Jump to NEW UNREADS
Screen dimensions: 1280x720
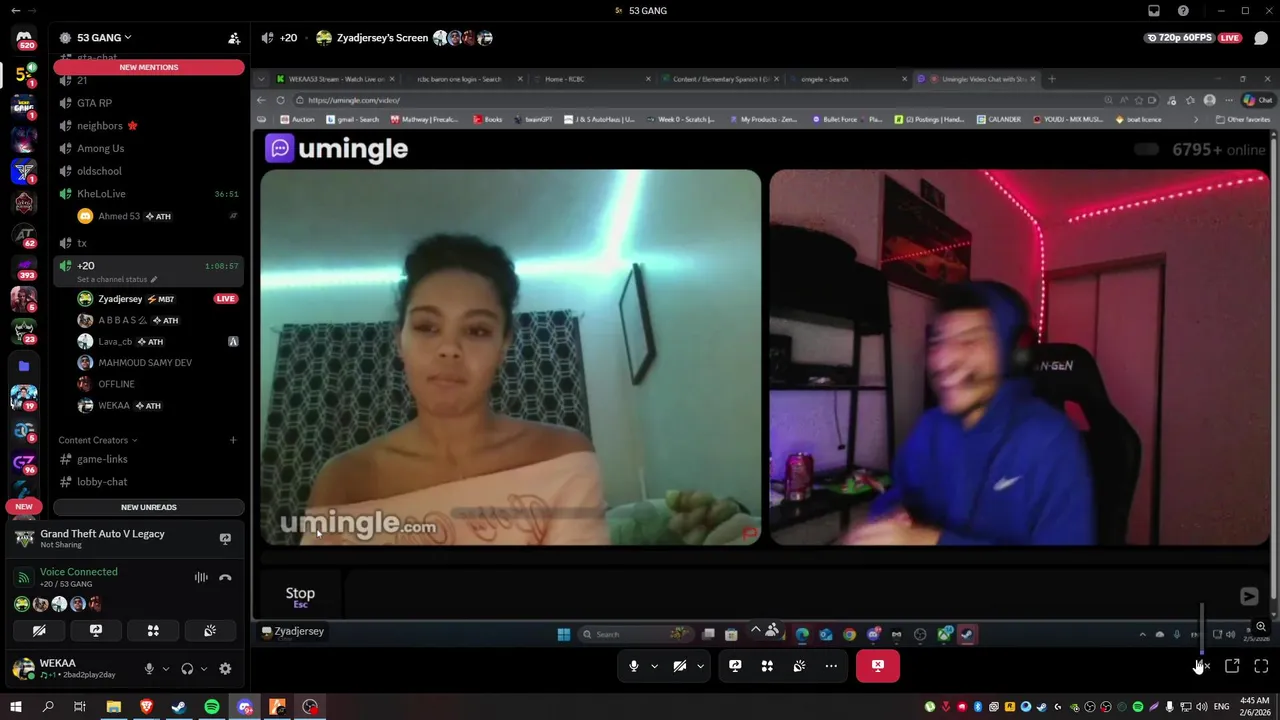149,507
